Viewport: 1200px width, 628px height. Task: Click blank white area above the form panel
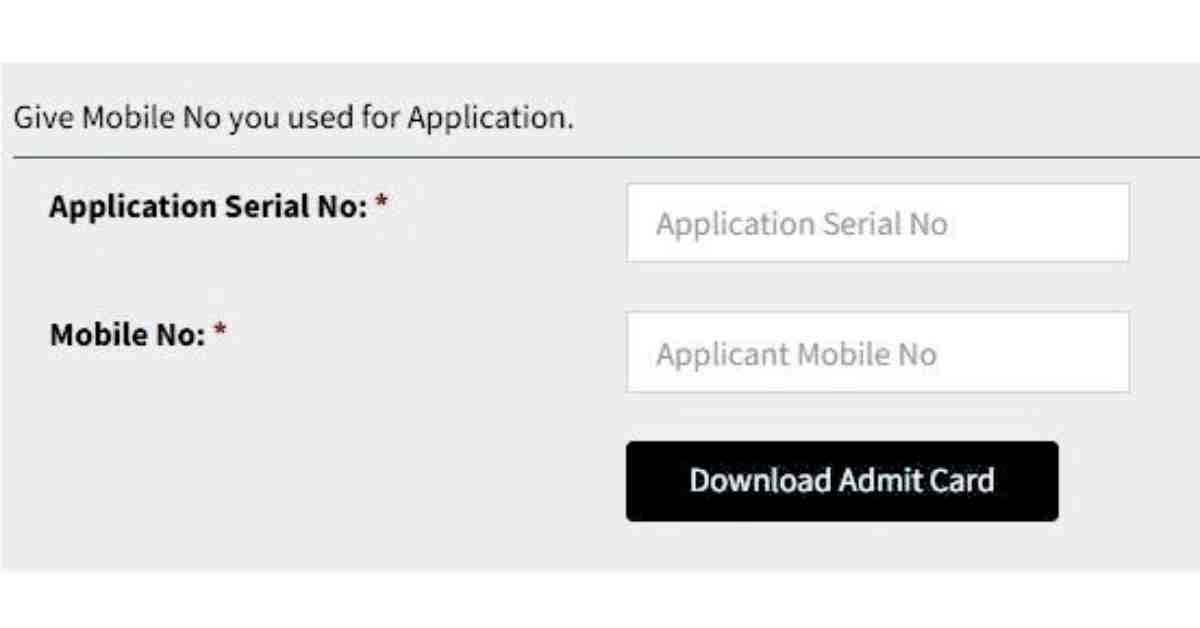pos(600,30)
